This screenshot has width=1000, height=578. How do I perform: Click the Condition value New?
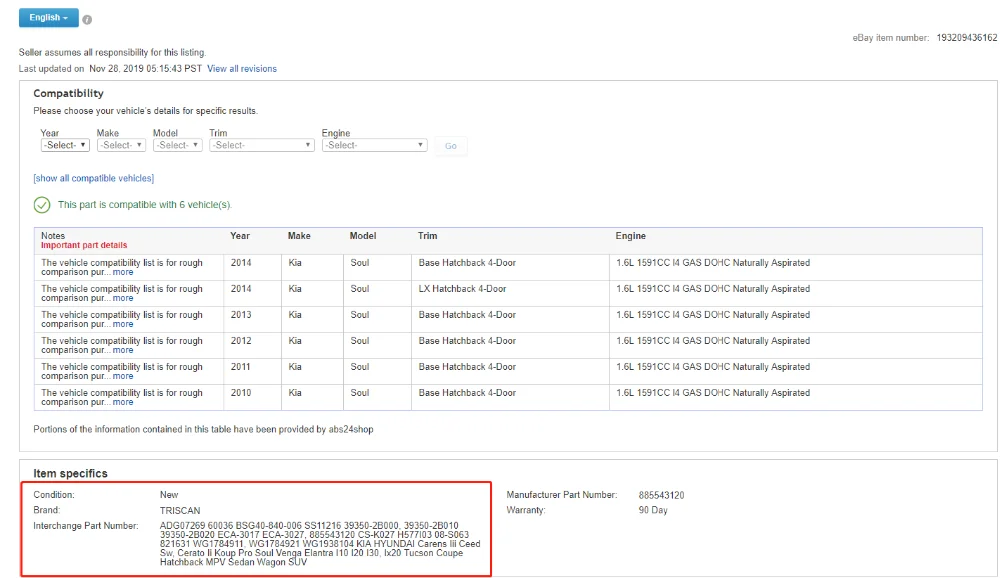tap(169, 495)
